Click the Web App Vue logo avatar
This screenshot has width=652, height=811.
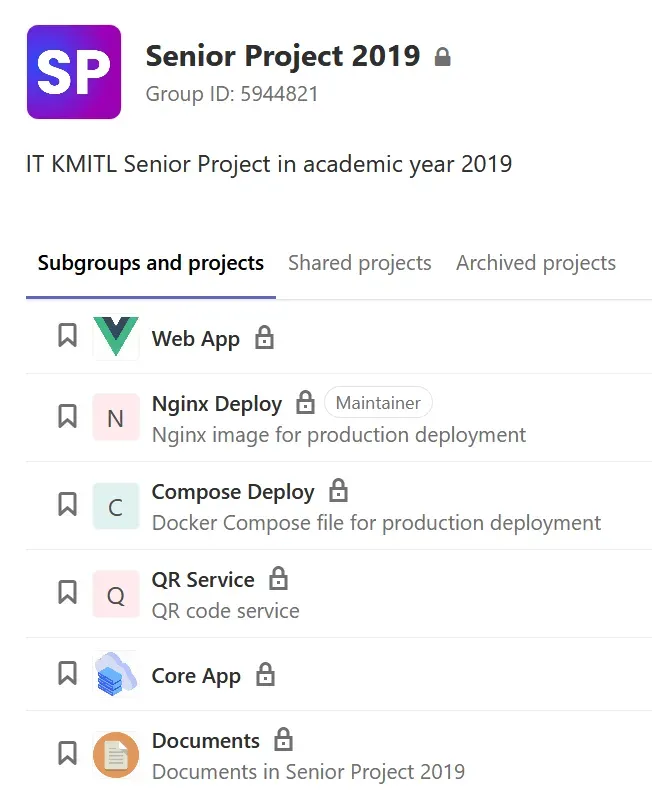pos(116,337)
